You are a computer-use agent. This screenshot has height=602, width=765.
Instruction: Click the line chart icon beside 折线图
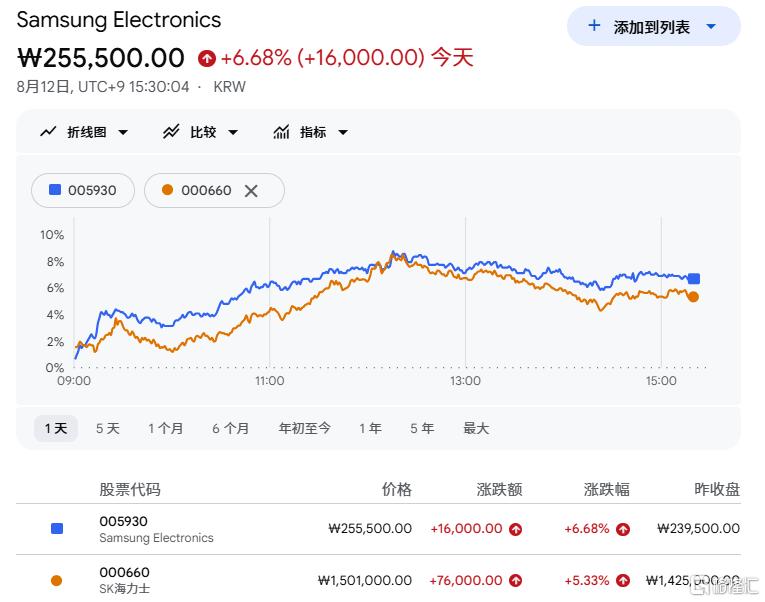pos(48,132)
